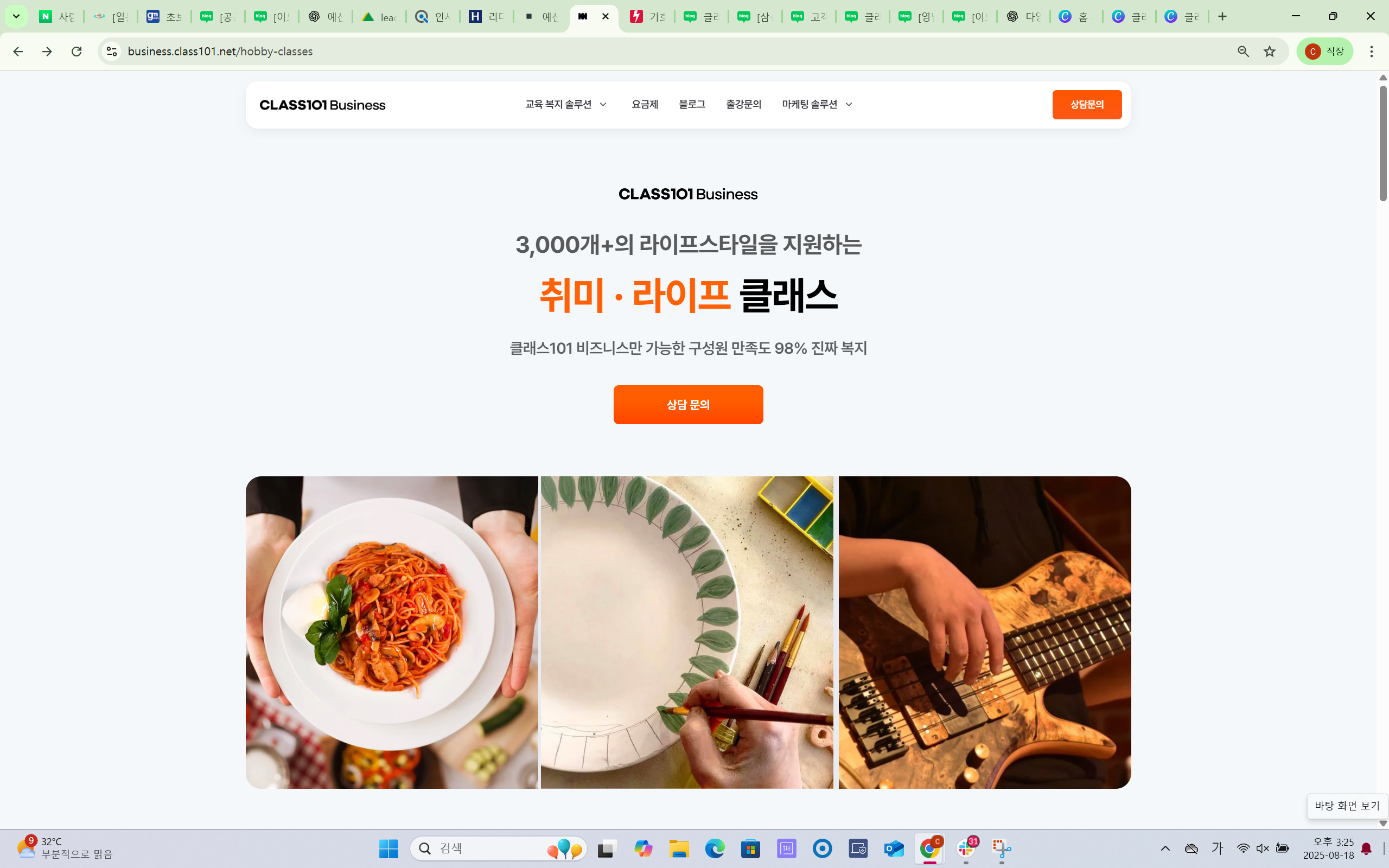Expand the 마케팅 솔루션 dropdown

pos(817,105)
